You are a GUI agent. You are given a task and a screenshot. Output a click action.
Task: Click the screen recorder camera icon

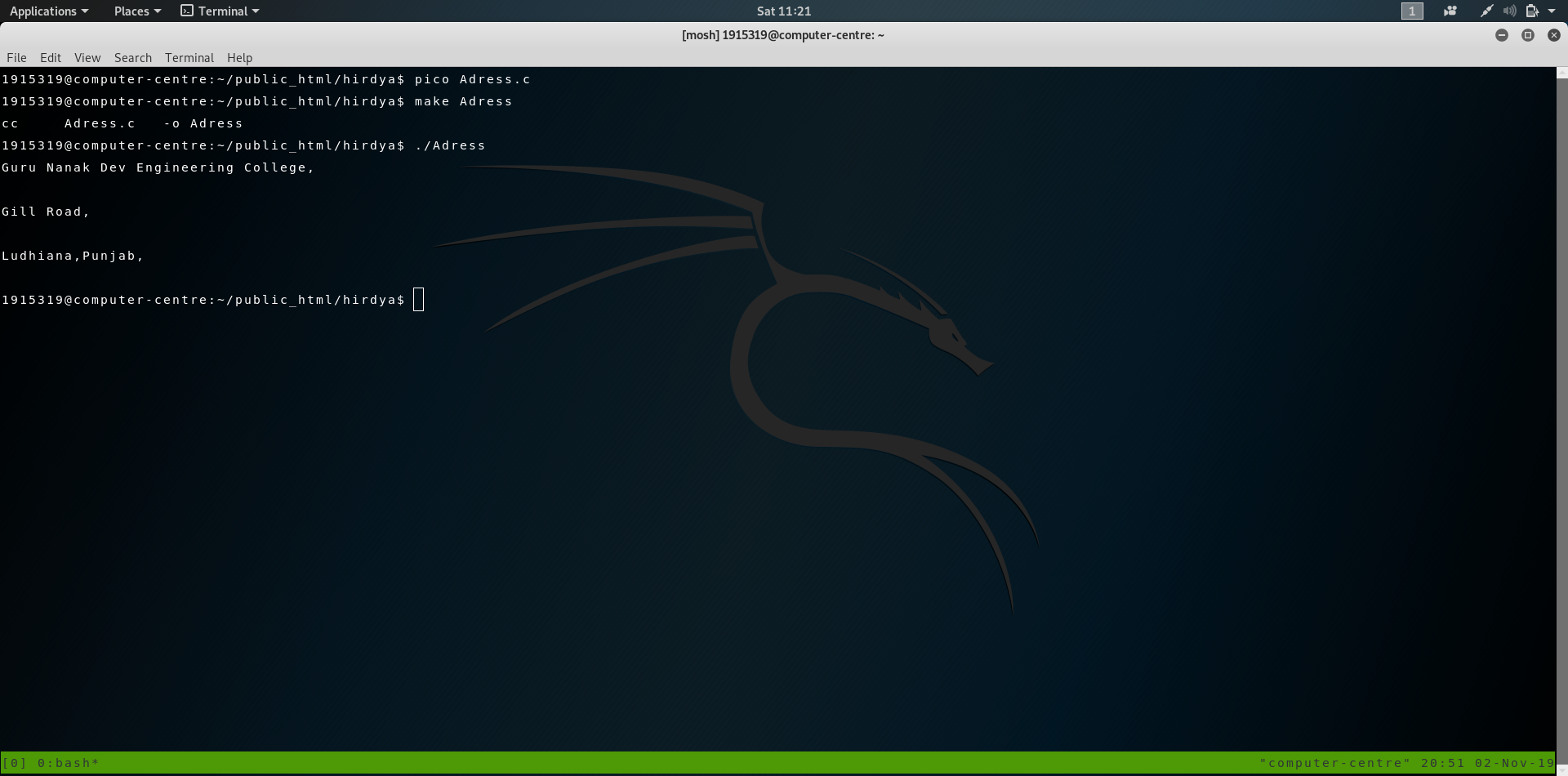point(1450,11)
